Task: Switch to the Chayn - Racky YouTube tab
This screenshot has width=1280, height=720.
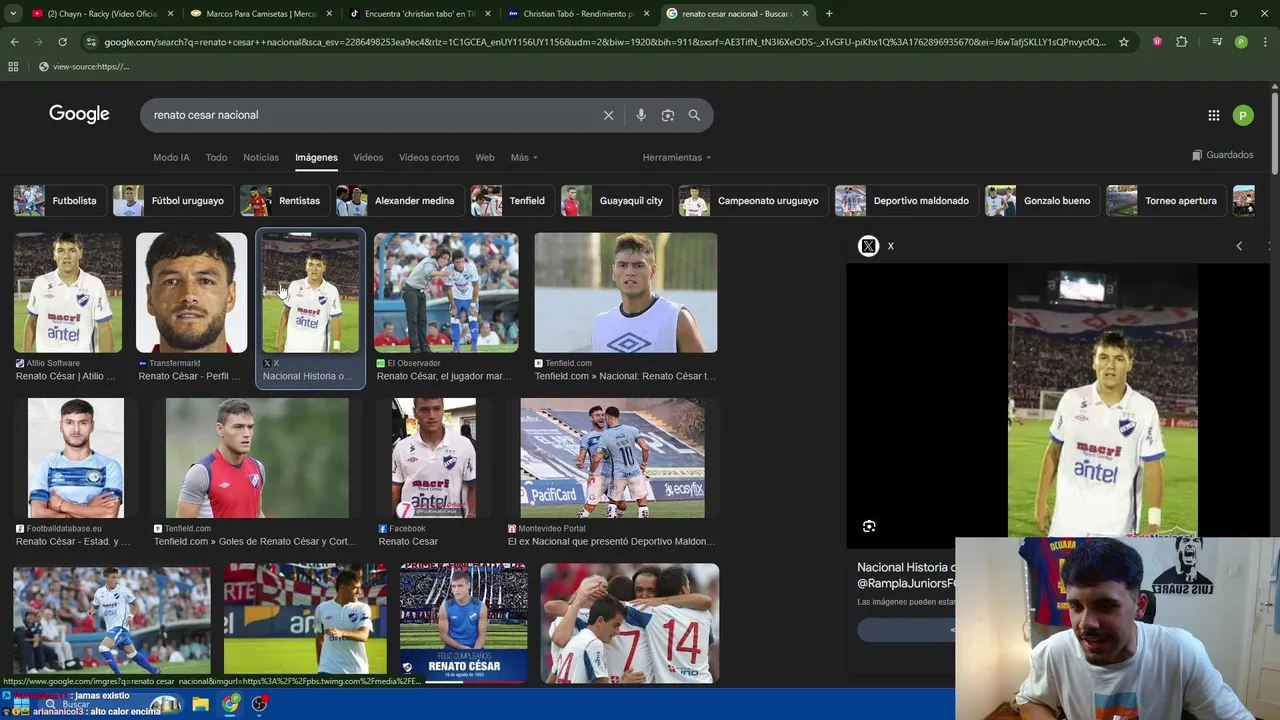Action: [100, 14]
